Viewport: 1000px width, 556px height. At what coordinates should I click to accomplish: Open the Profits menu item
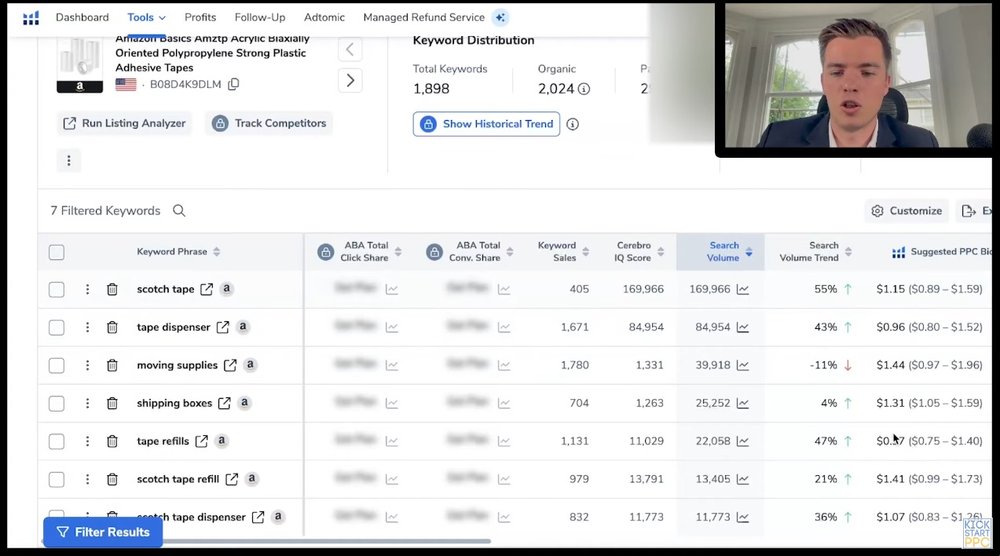tap(200, 18)
